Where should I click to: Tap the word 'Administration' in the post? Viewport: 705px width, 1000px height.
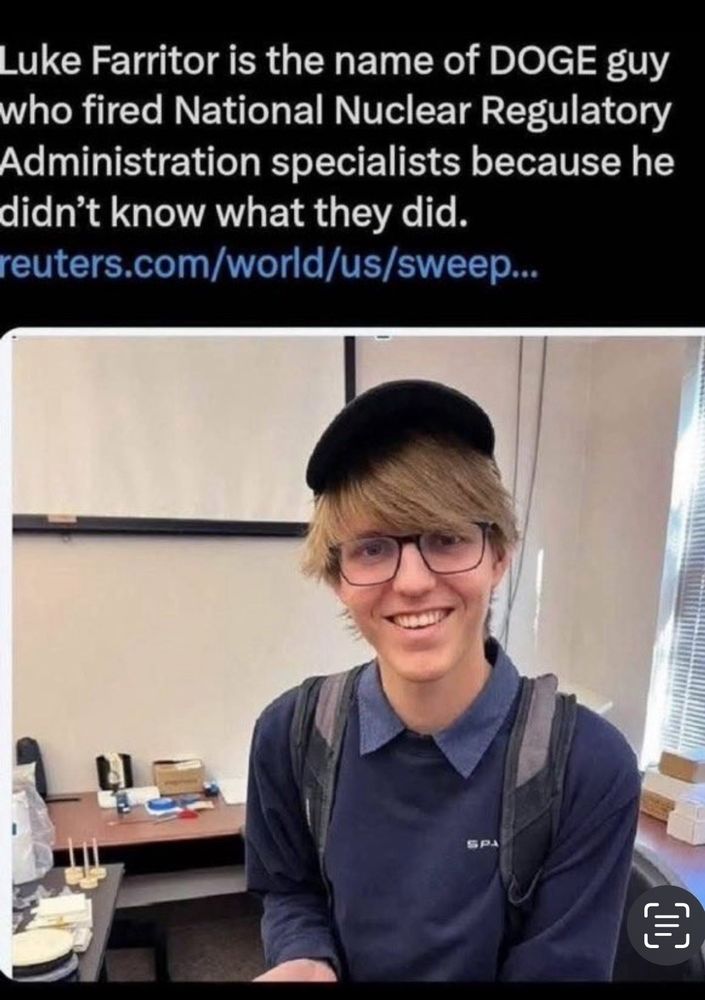[x=130, y=162]
